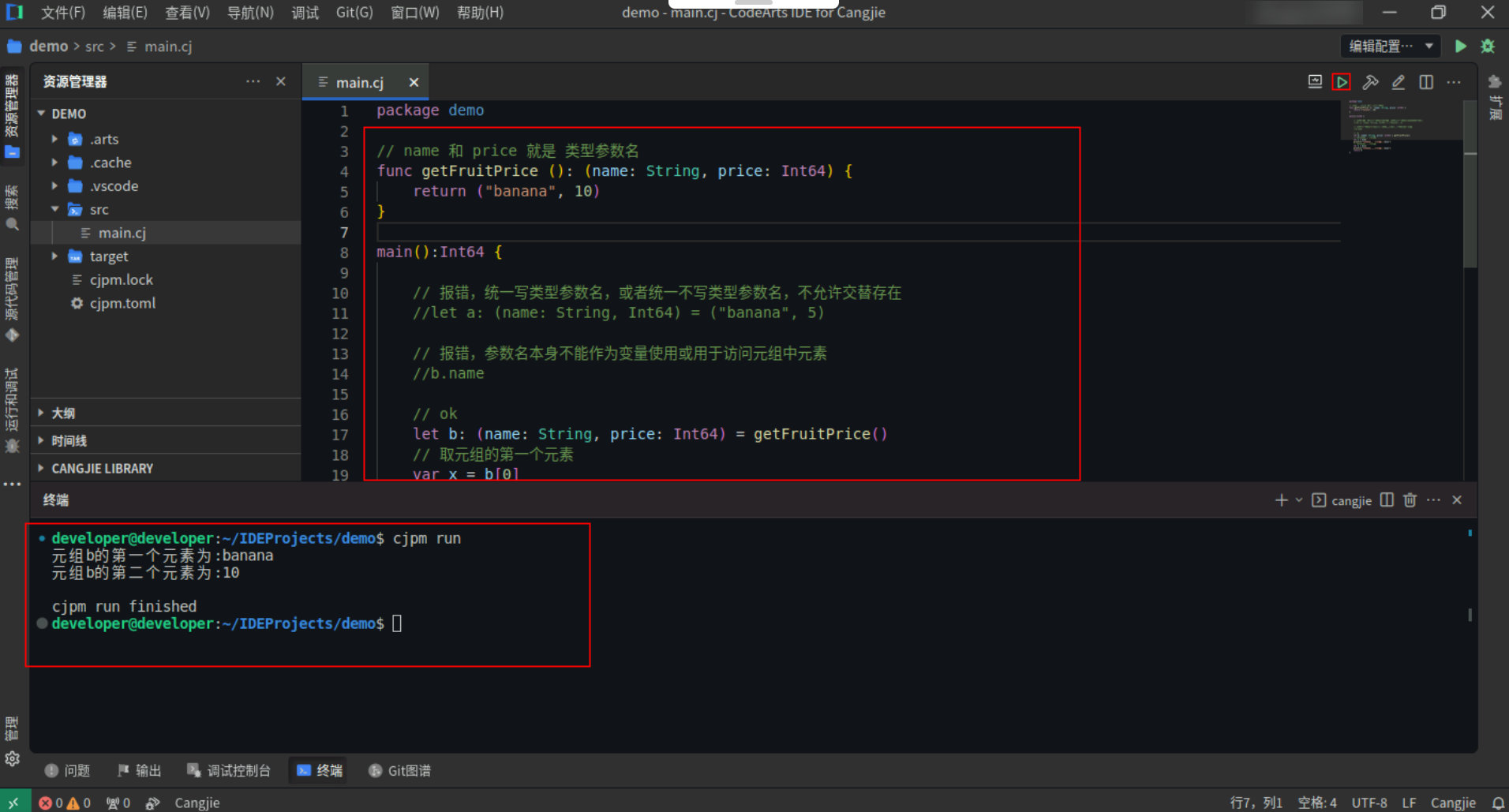Open editor more actions ellipsis
Image resolution: width=1509 pixels, height=812 pixels.
point(1454,82)
